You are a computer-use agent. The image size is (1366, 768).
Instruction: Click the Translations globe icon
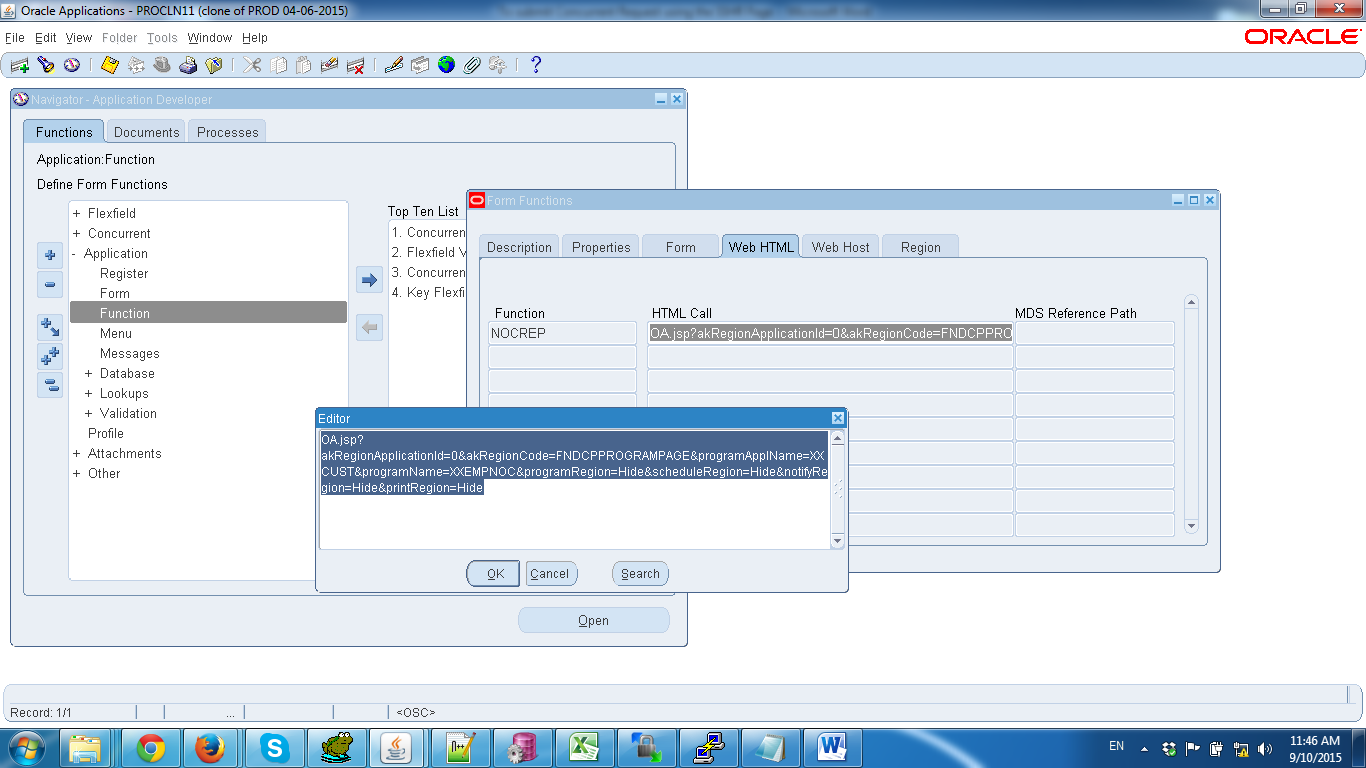point(446,65)
